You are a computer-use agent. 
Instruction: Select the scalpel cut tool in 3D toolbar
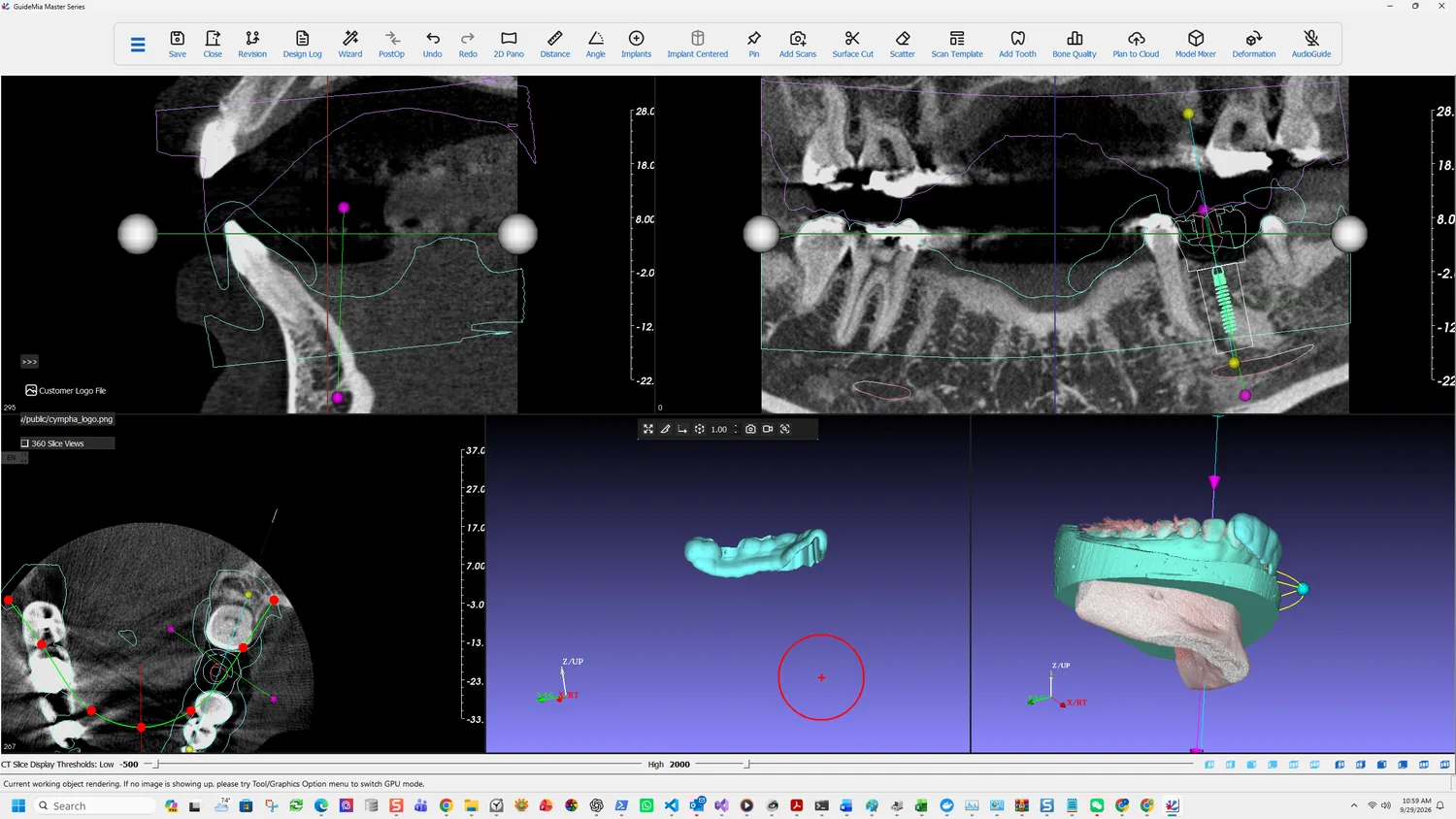(666, 429)
